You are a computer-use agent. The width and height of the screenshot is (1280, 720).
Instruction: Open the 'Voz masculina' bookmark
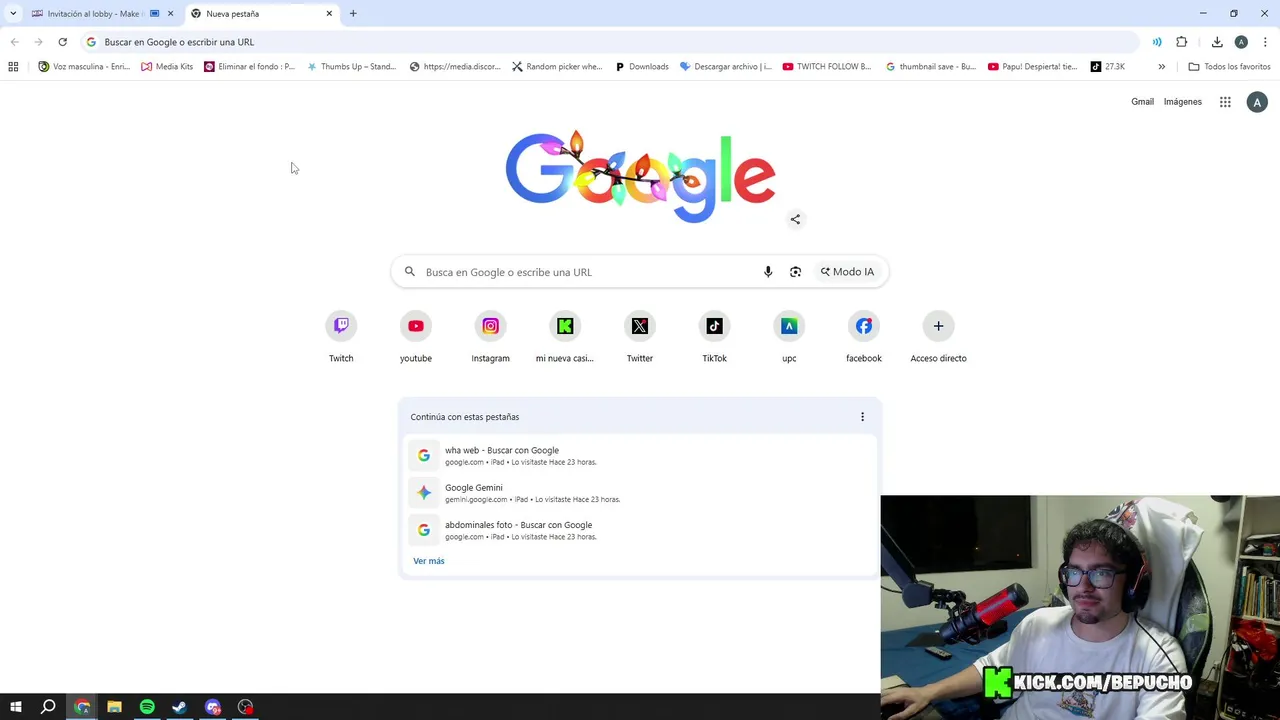pyautogui.click(x=84, y=67)
